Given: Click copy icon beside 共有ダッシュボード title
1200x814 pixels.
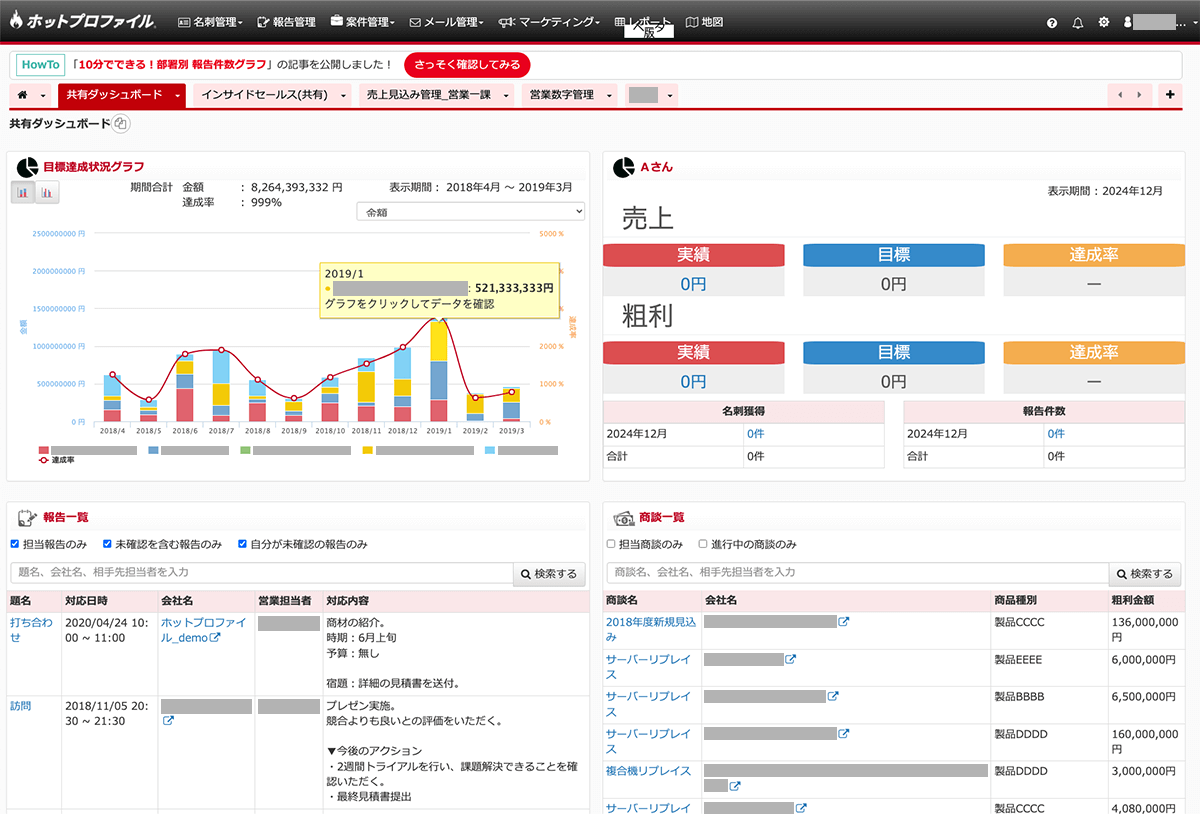Looking at the screenshot, I should pyautogui.click(x=121, y=124).
